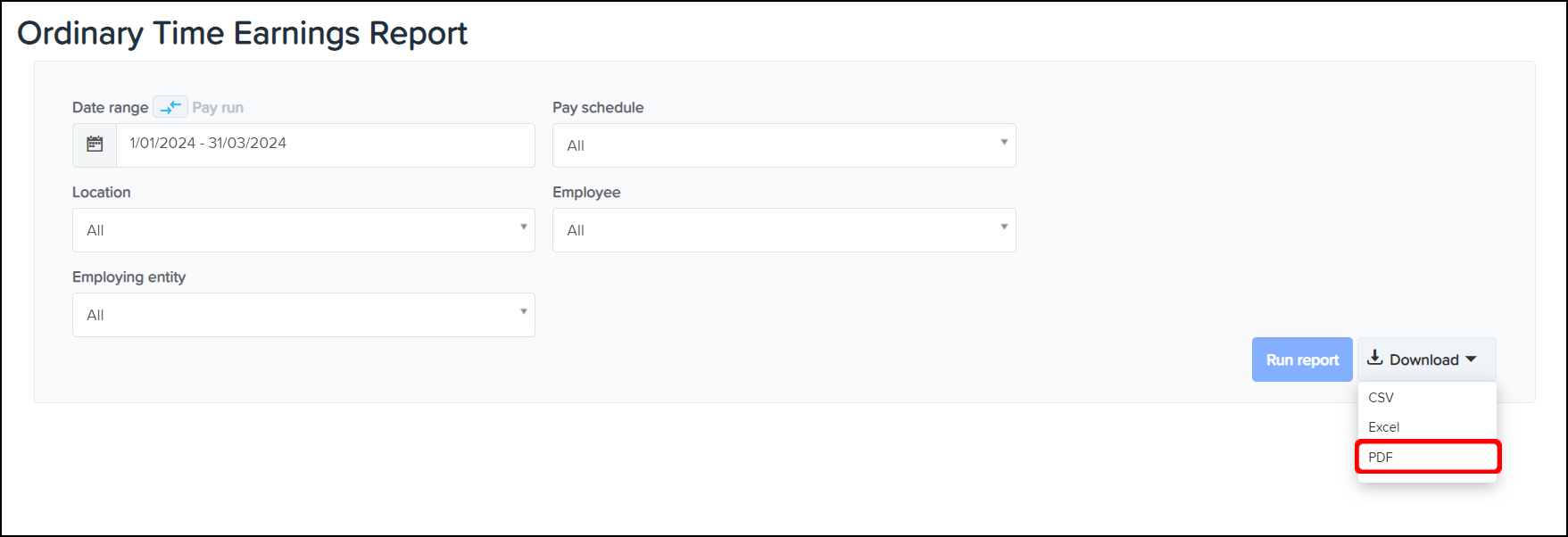Click the Employee field label
Screen dimensions: 1568x537
[x=586, y=192]
